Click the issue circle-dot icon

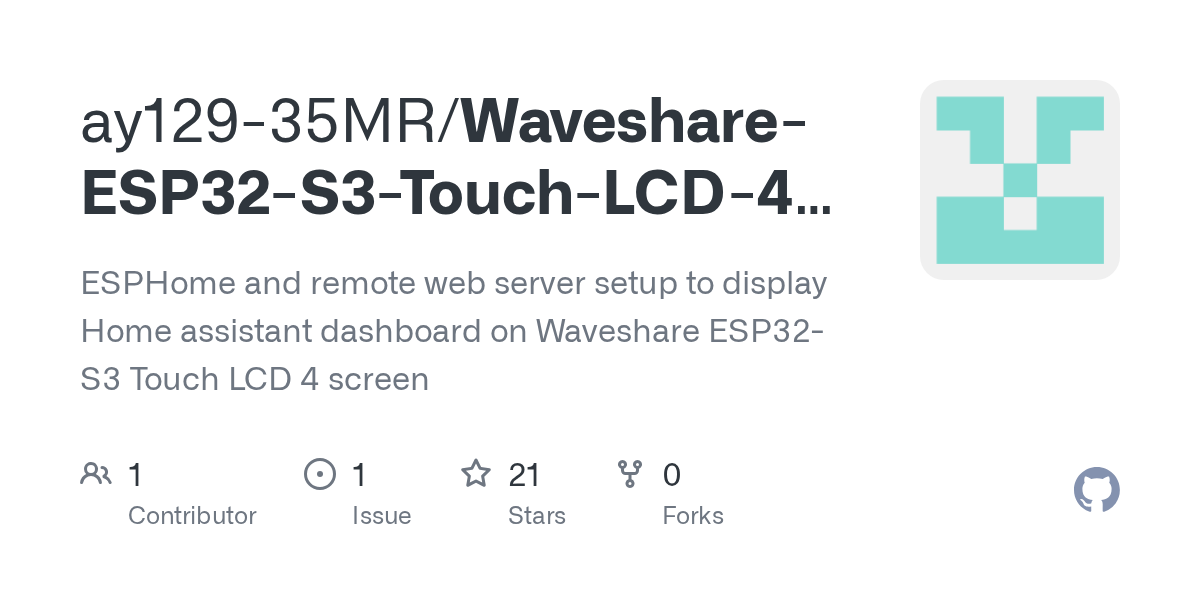(x=320, y=474)
